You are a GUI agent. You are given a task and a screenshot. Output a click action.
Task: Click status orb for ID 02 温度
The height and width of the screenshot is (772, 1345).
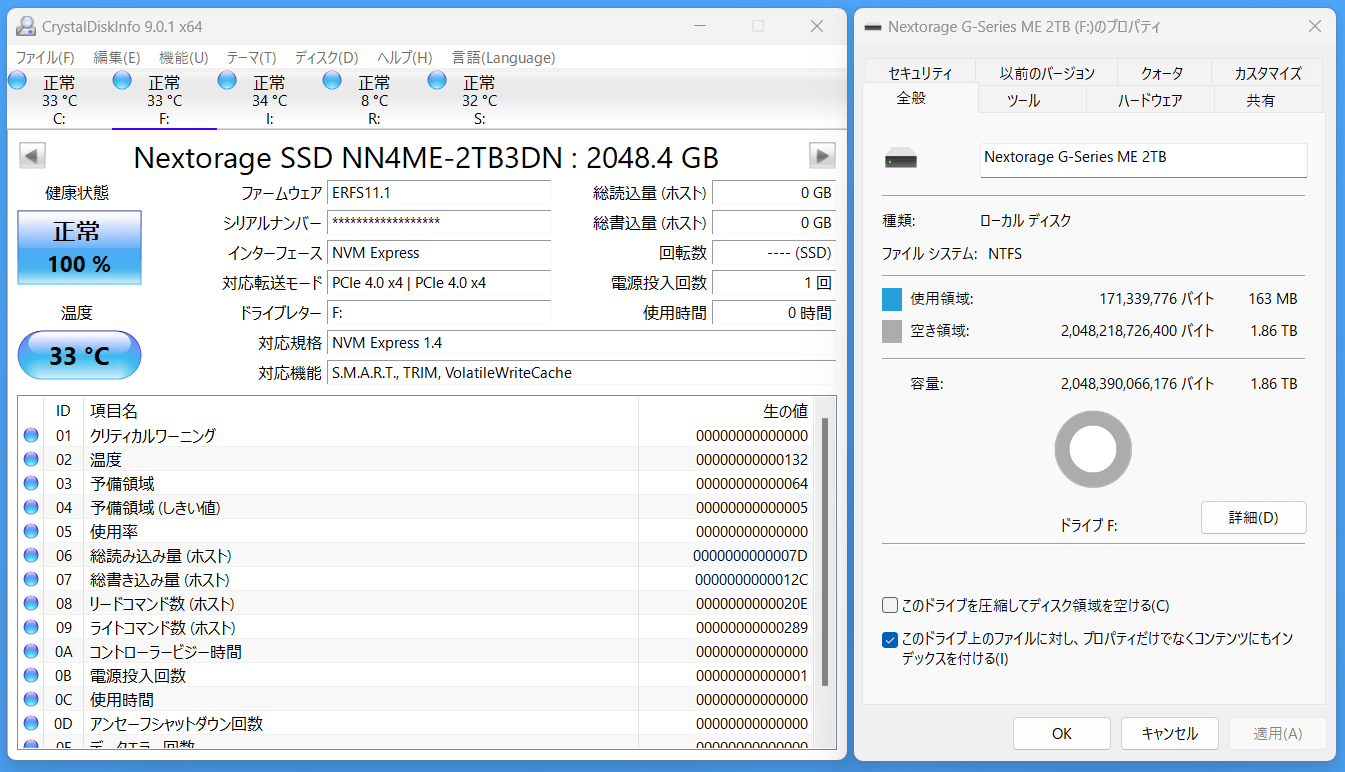coord(31,459)
